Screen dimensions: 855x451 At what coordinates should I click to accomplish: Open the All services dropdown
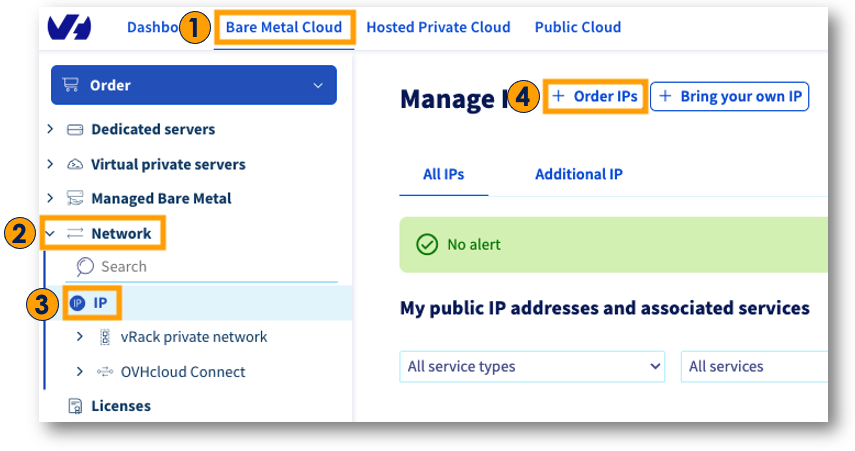[754, 366]
